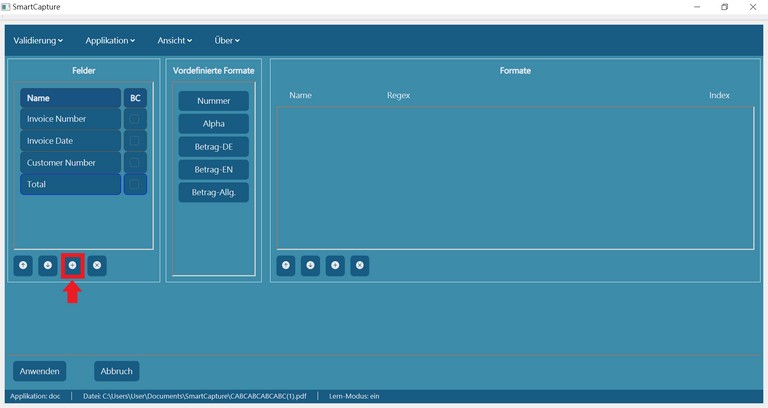
Task: Click move-down arrow button under Felder list
Action: pos(47,265)
